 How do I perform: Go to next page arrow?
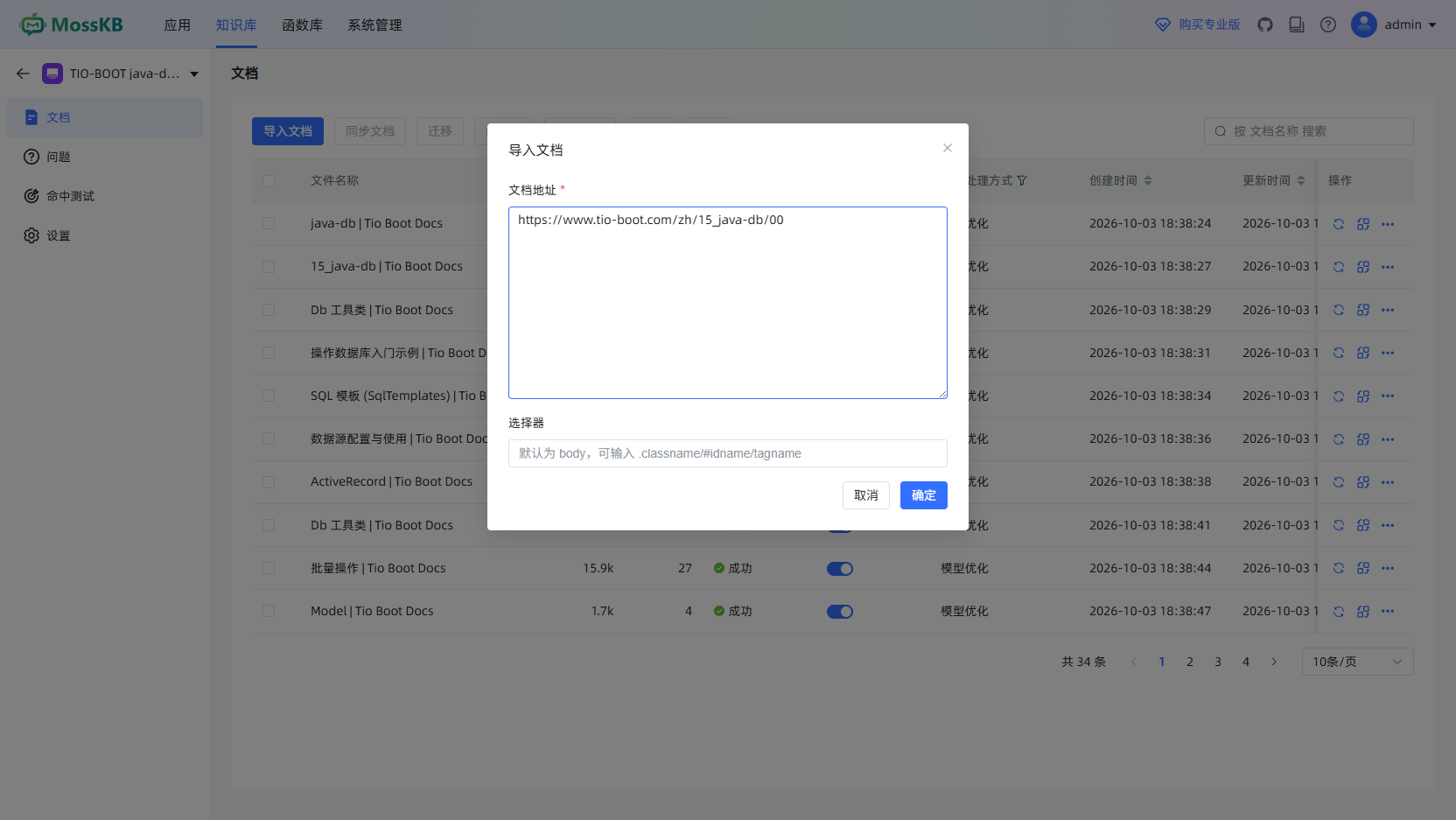coord(1274,662)
